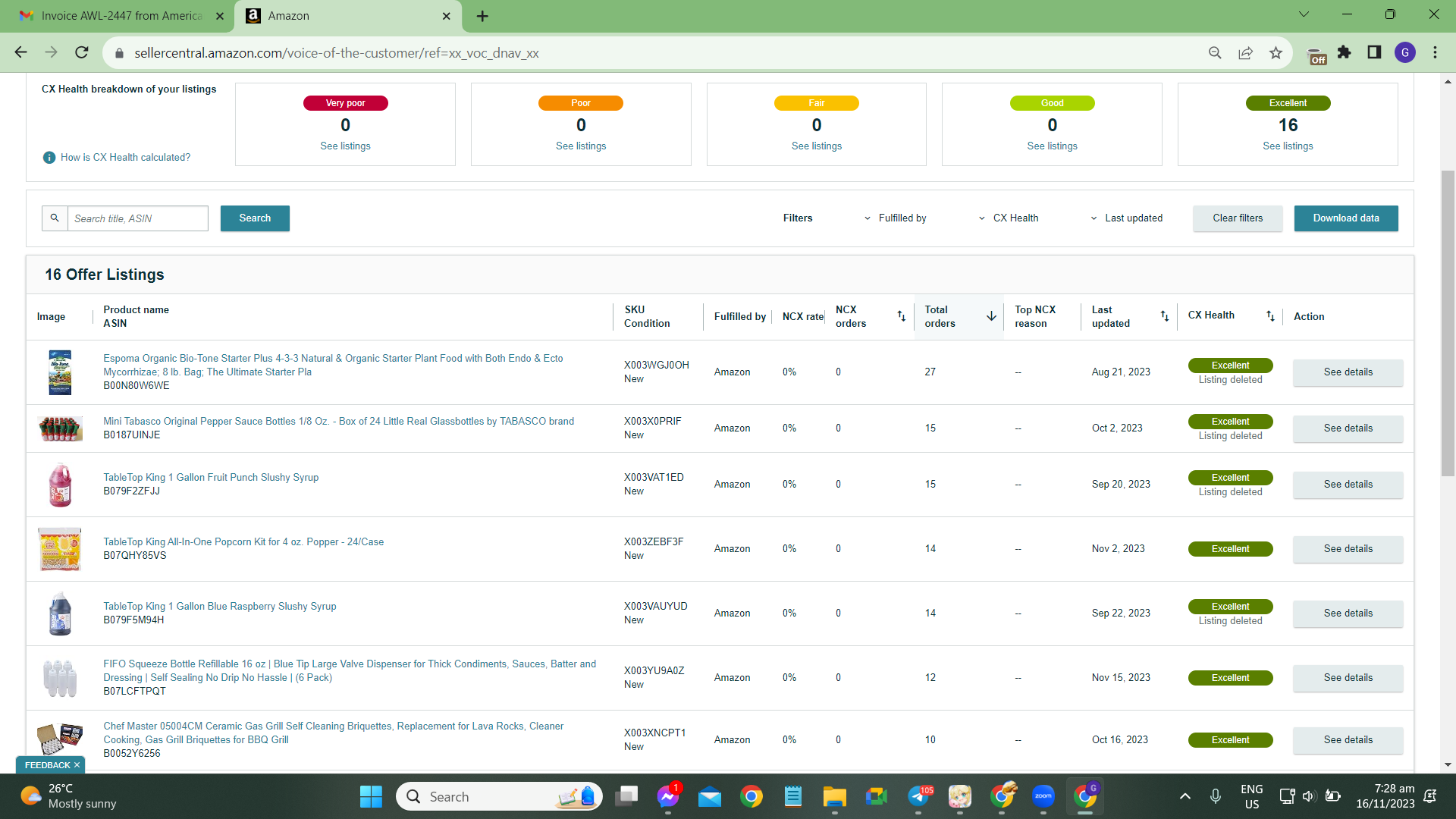See listings under Fair
This screenshot has height=819, width=1456.
coord(817,146)
